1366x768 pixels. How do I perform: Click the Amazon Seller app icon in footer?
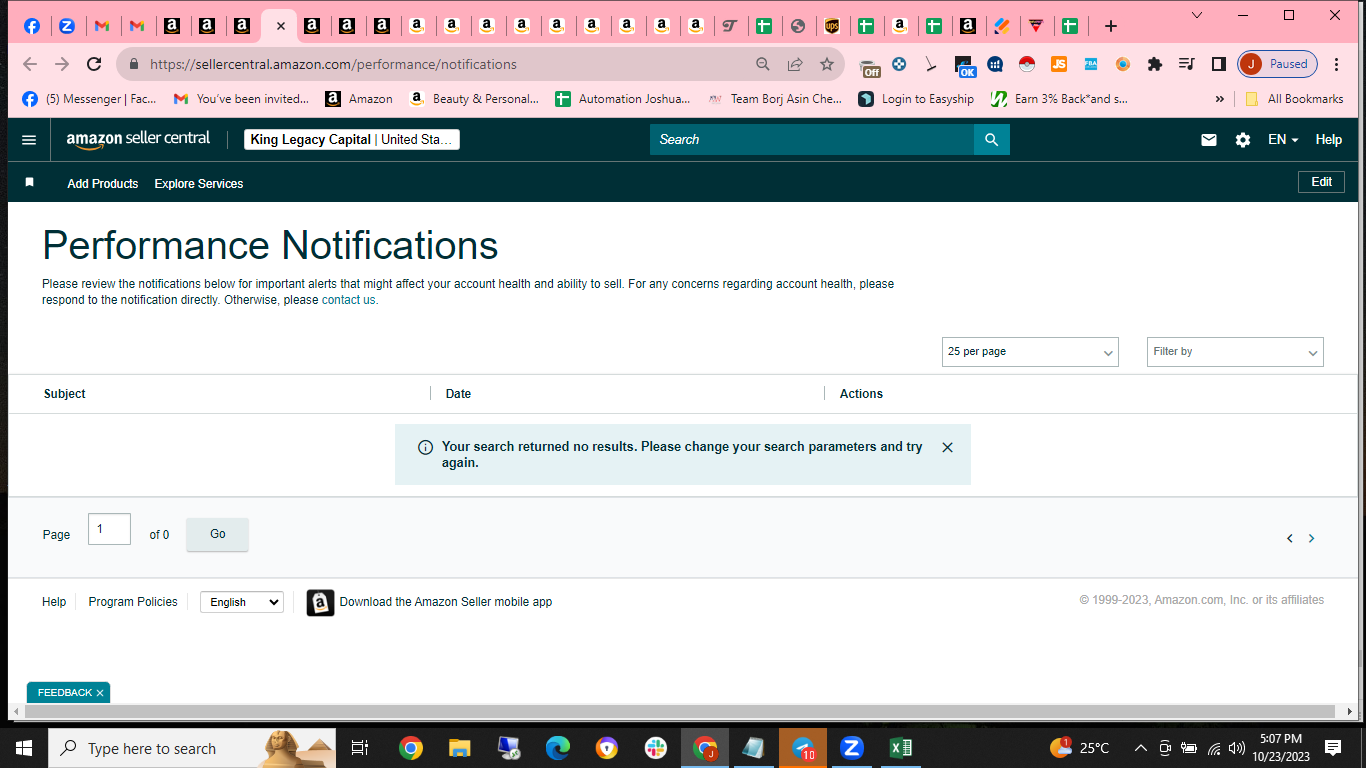tap(320, 602)
